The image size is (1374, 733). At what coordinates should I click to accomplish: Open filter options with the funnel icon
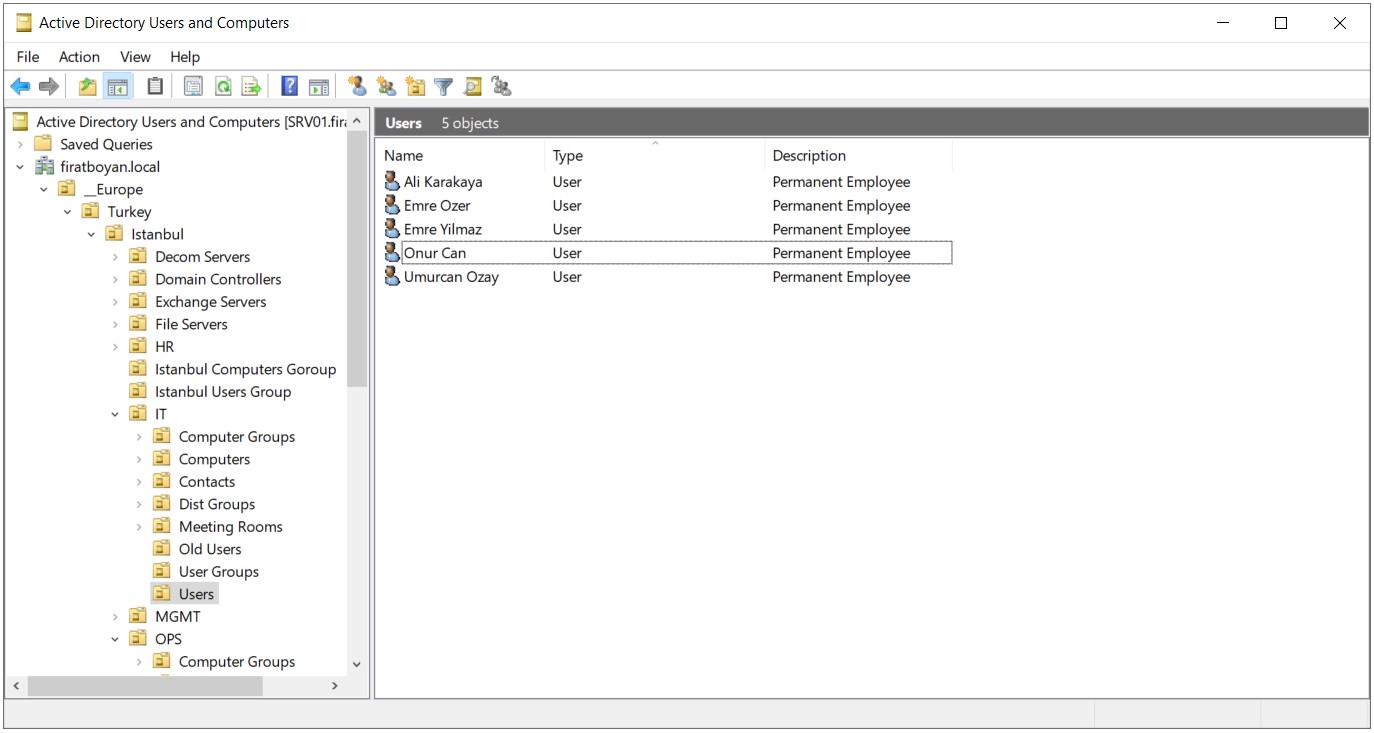click(443, 87)
